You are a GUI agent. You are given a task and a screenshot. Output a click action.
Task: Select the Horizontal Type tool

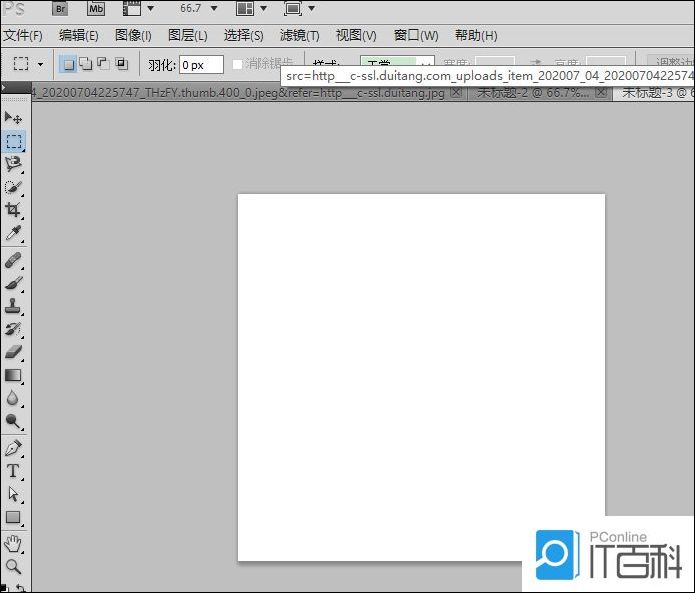point(14,470)
